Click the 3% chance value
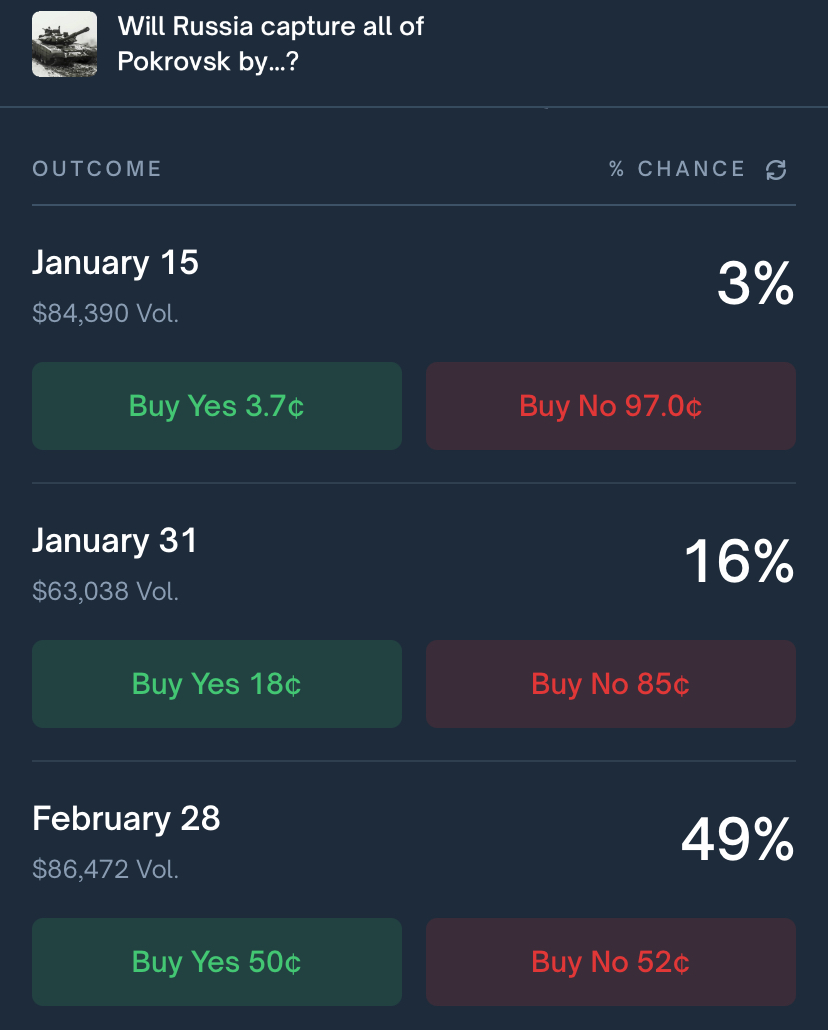Image resolution: width=828 pixels, height=1030 pixels. 755,285
